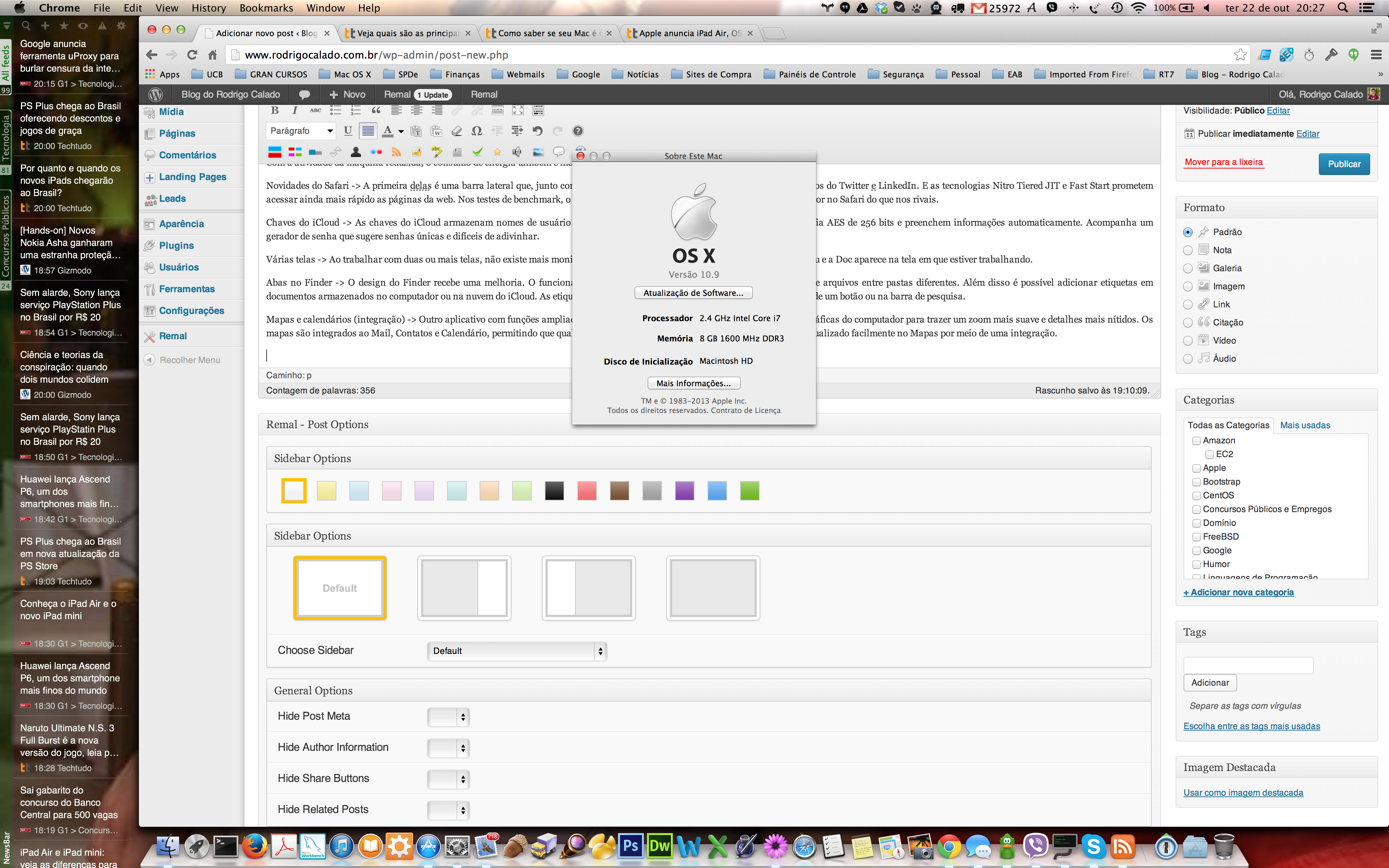
Task: Undo the last edit in the editor
Action: click(x=537, y=131)
